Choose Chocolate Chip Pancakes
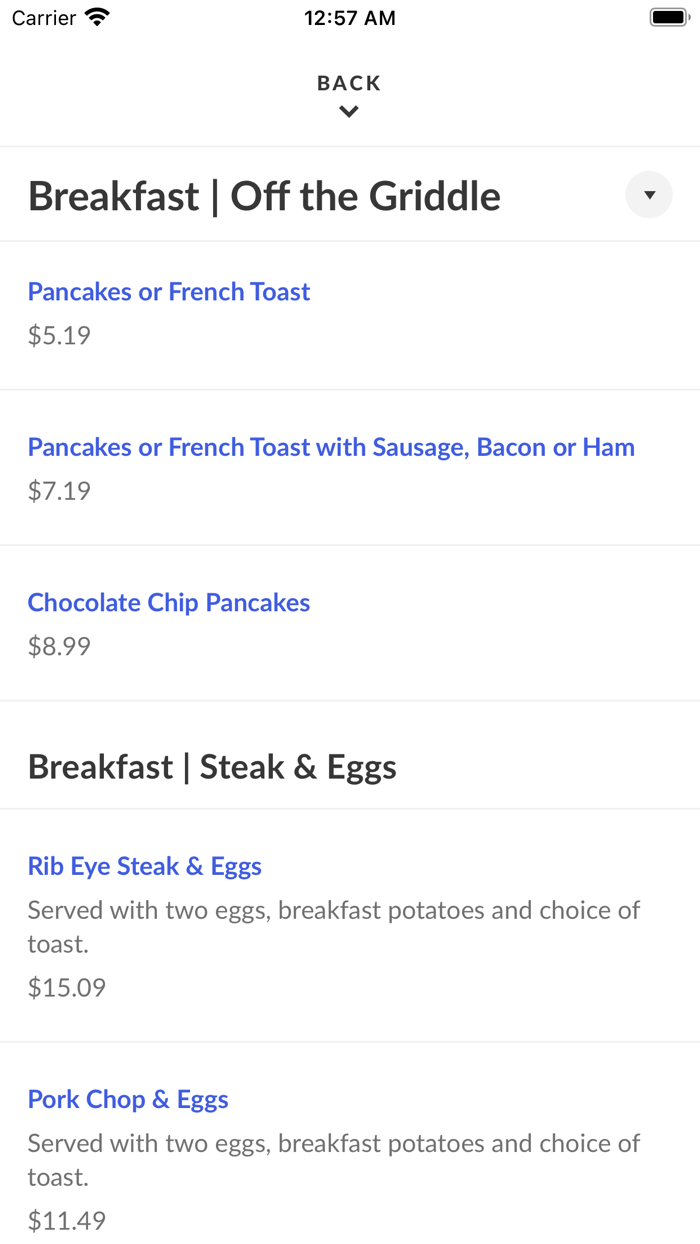Viewport: 700px width, 1244px height. pos(169,603)
